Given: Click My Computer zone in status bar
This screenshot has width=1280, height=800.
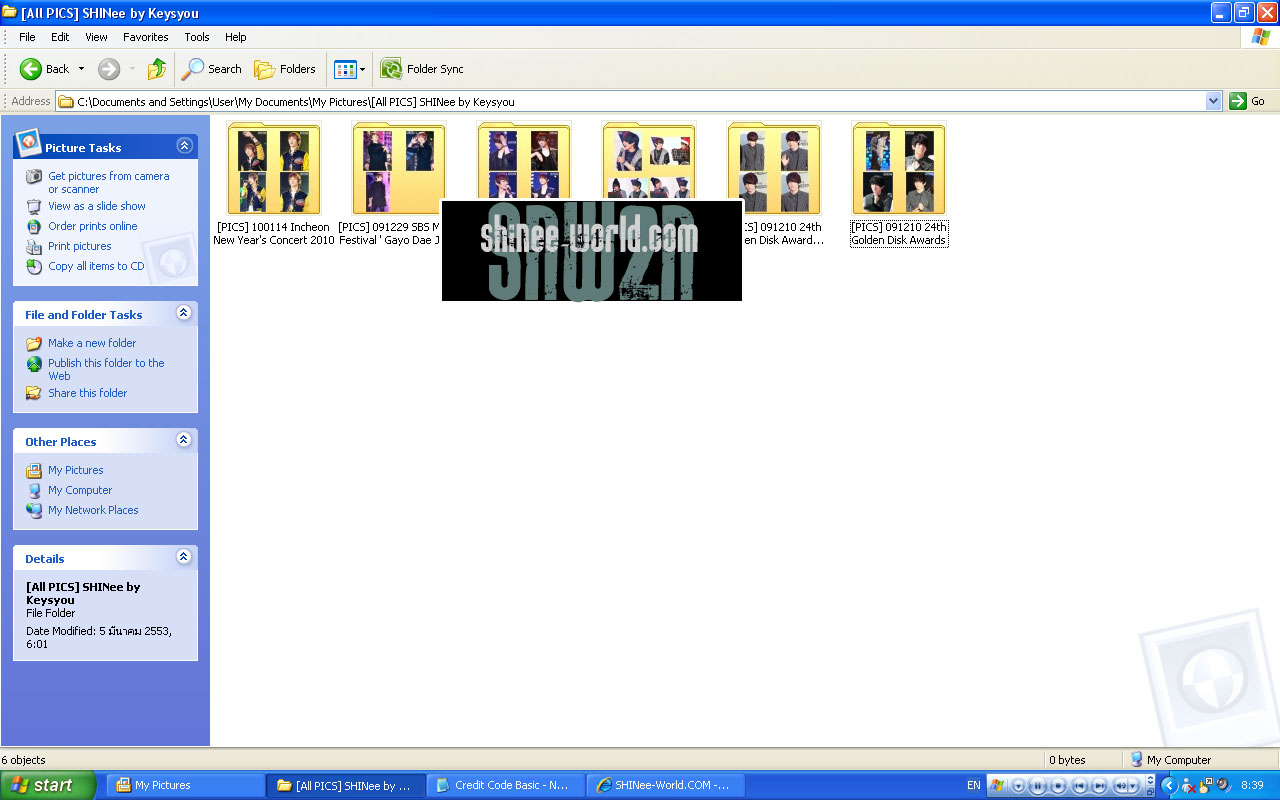Looking at the screenshot, I should (x=1170, y=760).
